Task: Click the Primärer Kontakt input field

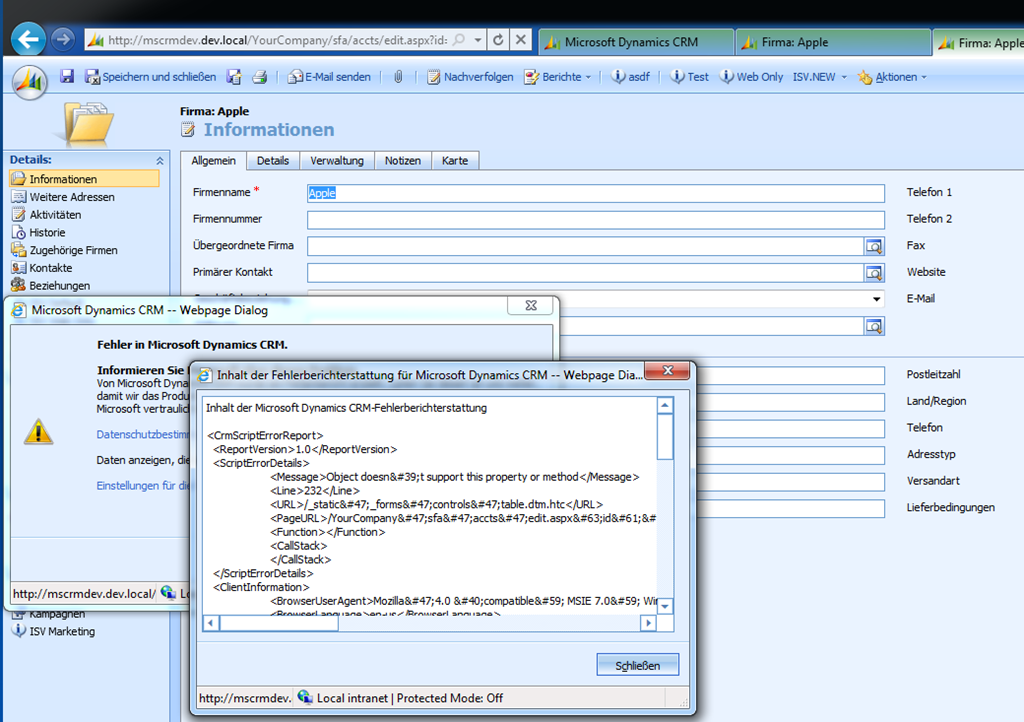Action: point(585,273)
